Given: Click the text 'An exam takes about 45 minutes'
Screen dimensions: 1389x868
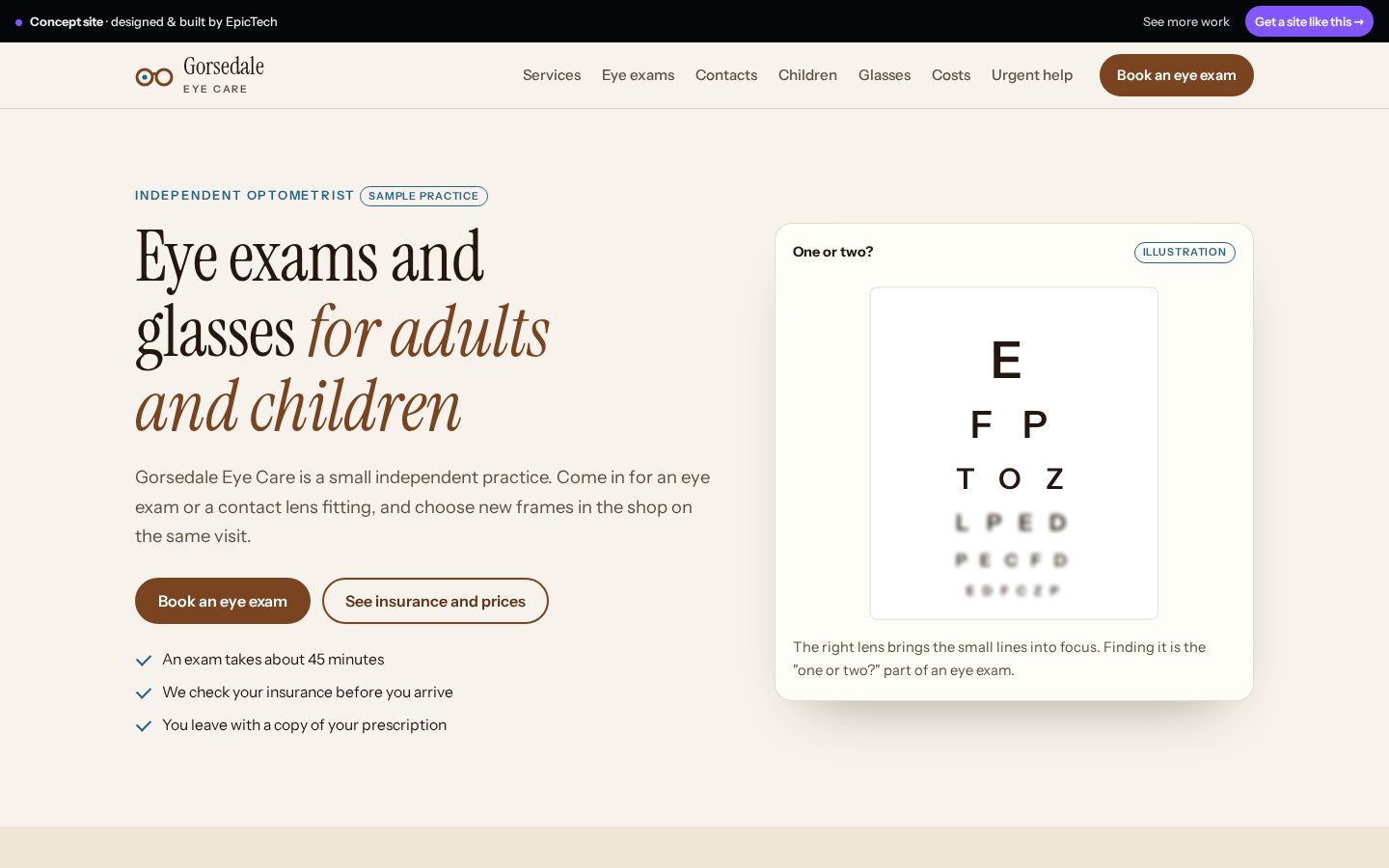Looking at the screenshot, I should coord(274,660).
